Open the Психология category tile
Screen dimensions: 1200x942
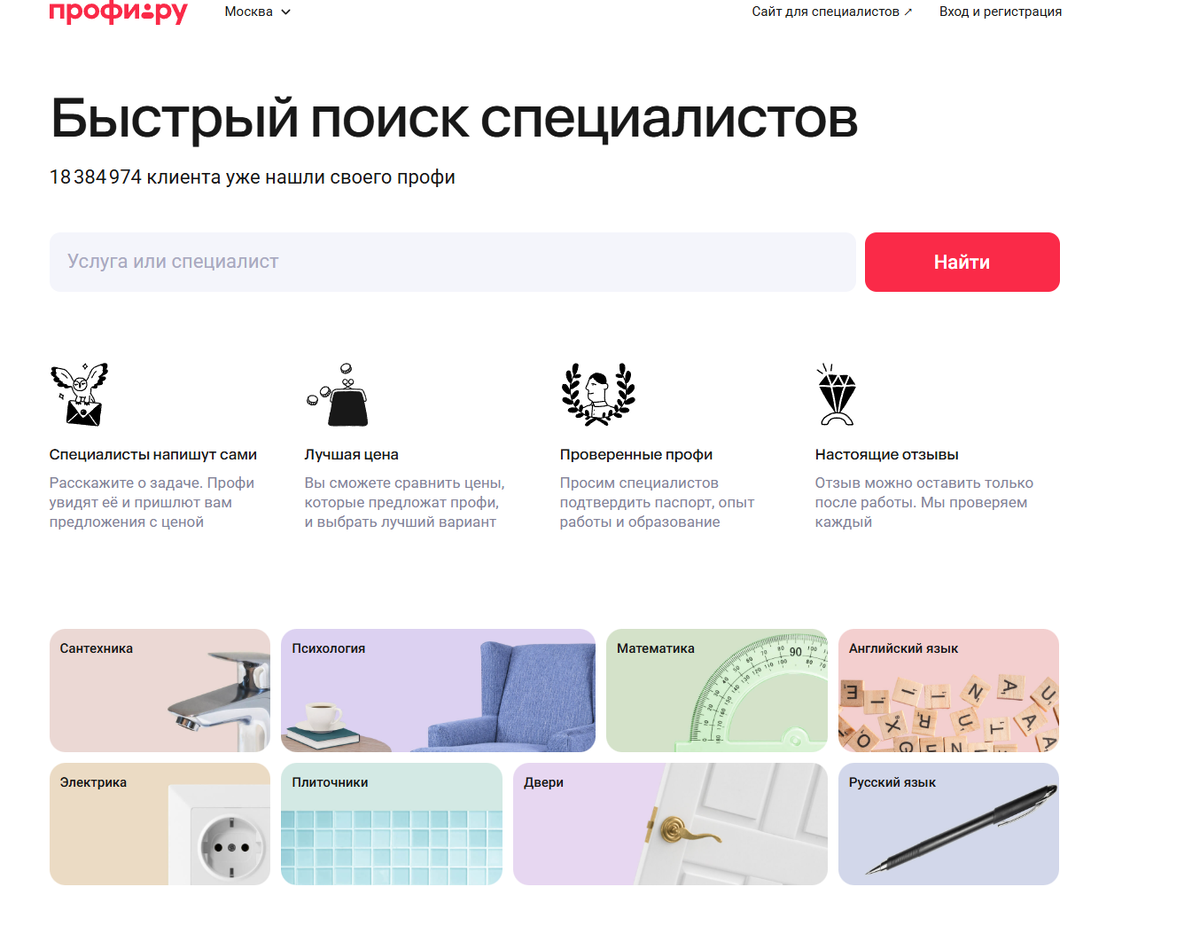pos(438,690)
